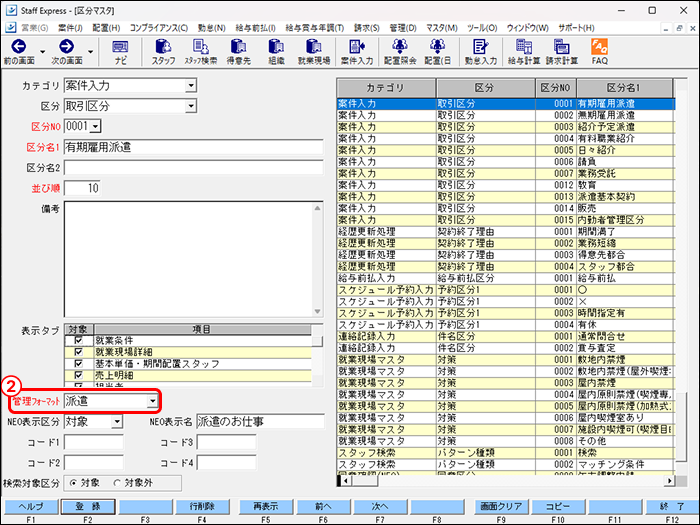
Task: Select the row 無期雇用派遣
Action: pos(506,115)
